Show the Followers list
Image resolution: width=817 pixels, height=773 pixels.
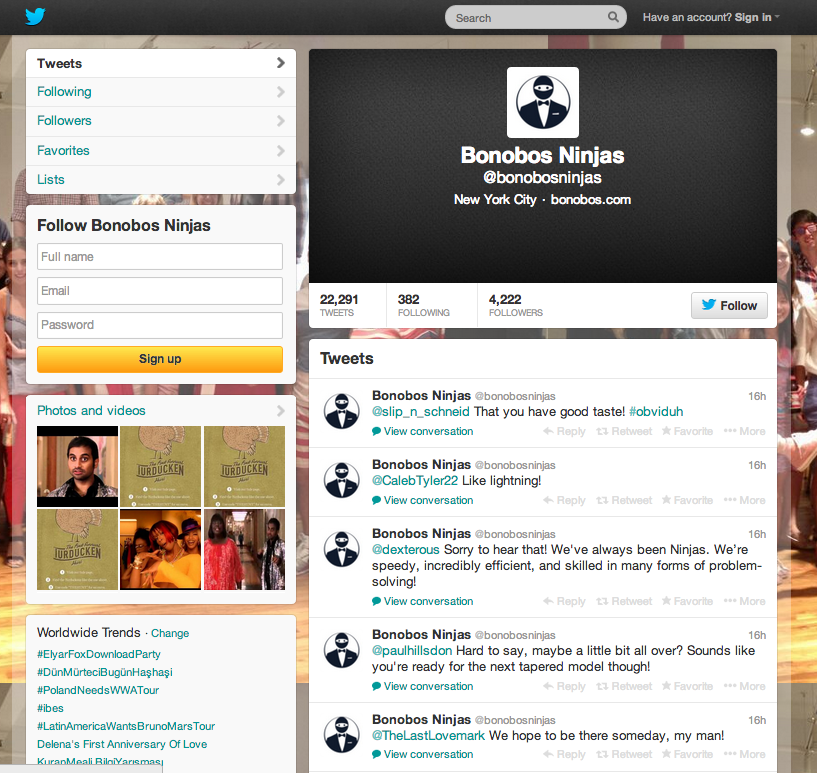click(160, 121)
